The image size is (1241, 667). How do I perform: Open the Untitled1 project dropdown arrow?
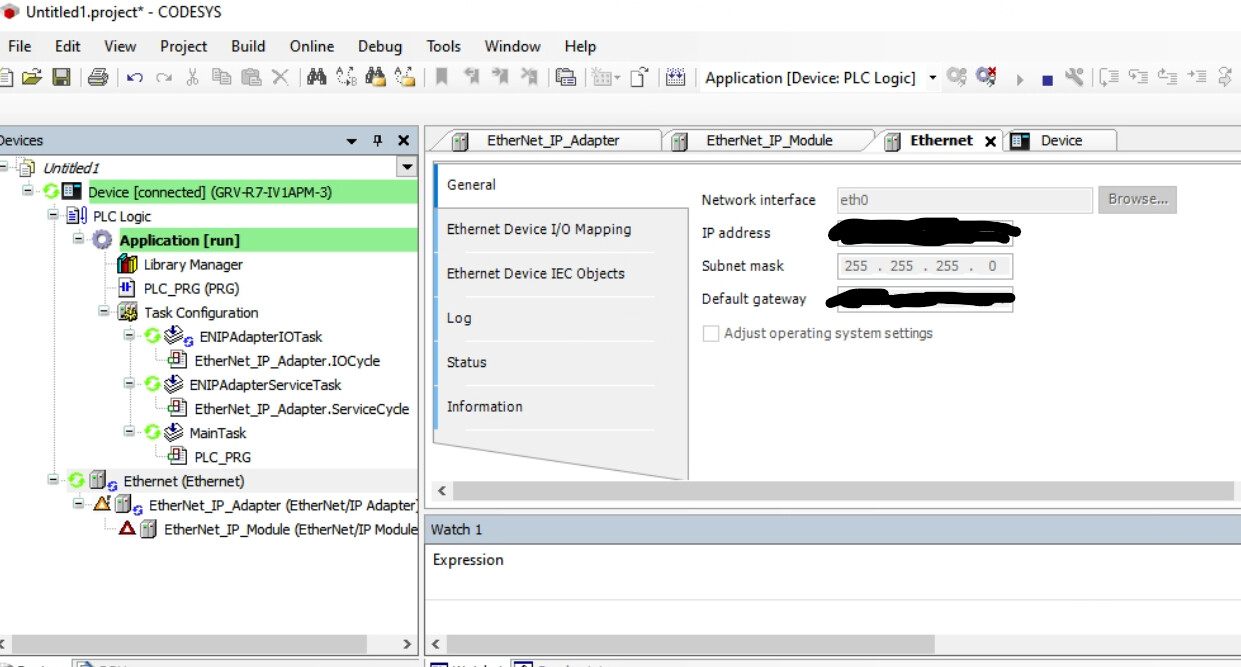406,167
